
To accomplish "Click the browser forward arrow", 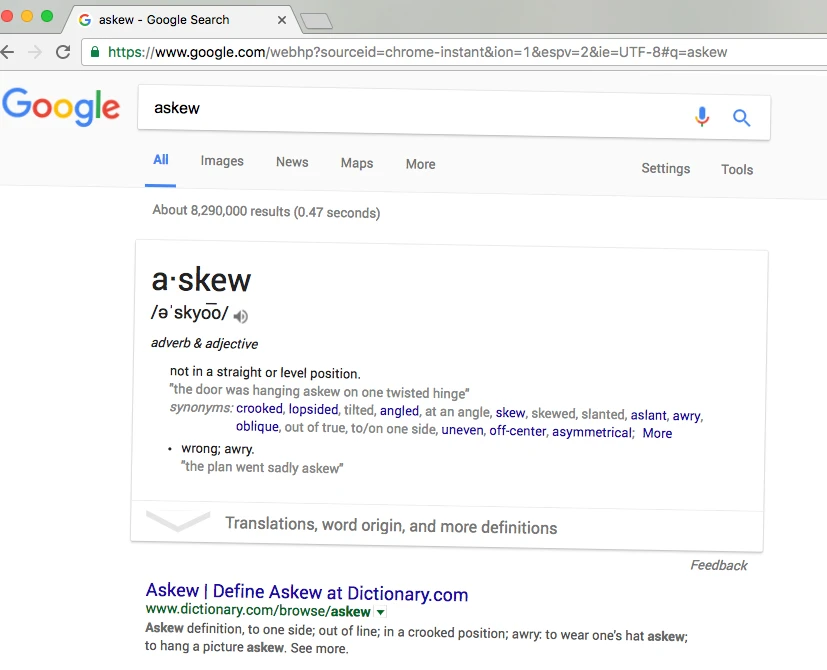I will (35, 52).
